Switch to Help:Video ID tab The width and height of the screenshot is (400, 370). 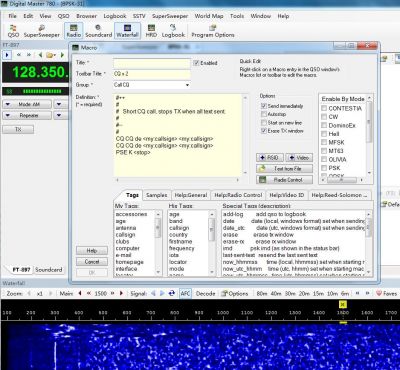coord(286,195)
